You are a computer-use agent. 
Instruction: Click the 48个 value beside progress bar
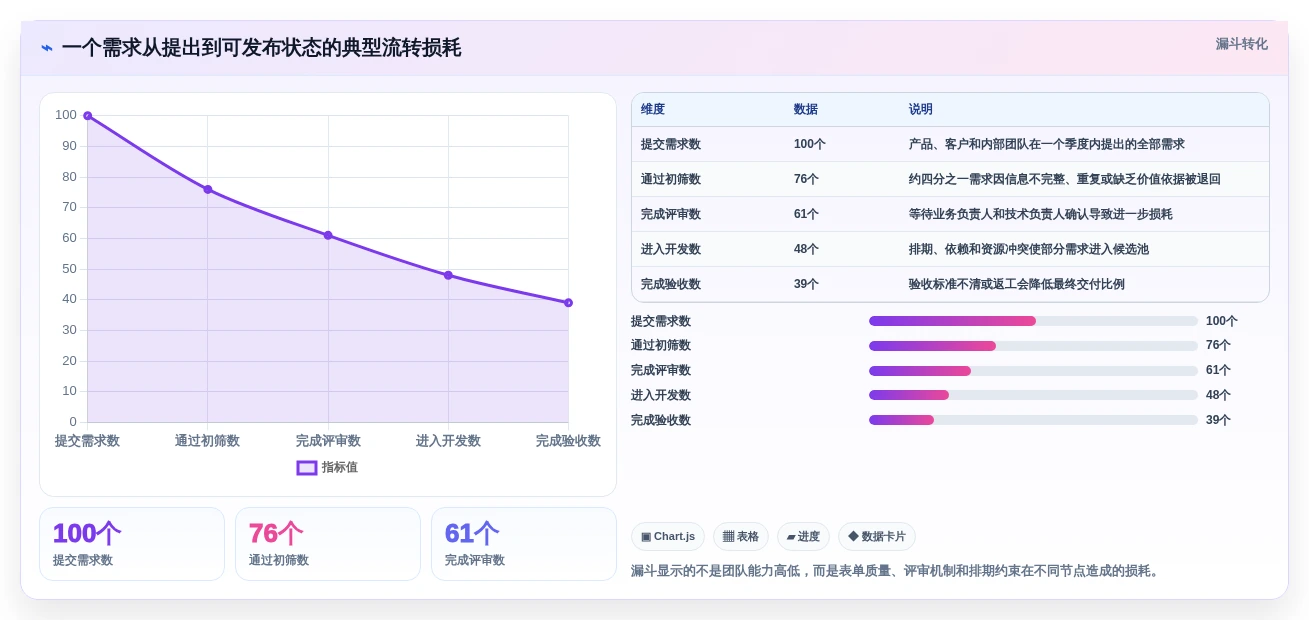click(x=1218, y=395)
